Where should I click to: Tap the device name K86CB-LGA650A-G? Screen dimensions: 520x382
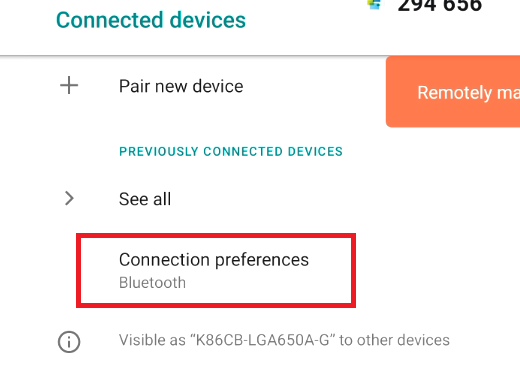(262, 340)
